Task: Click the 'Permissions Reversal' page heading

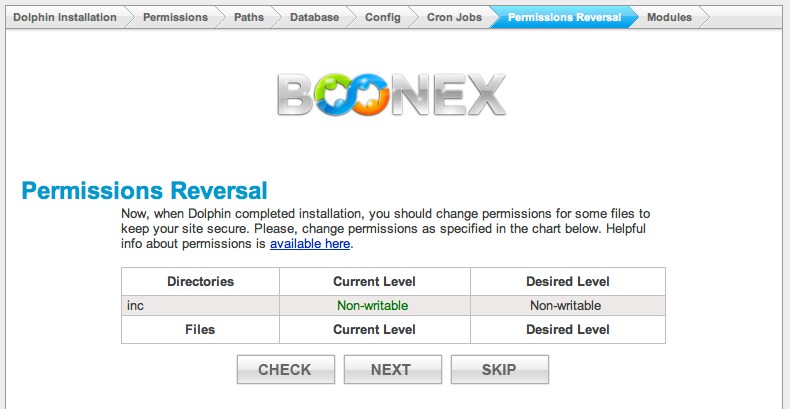Action: click(x=144, y=191)
